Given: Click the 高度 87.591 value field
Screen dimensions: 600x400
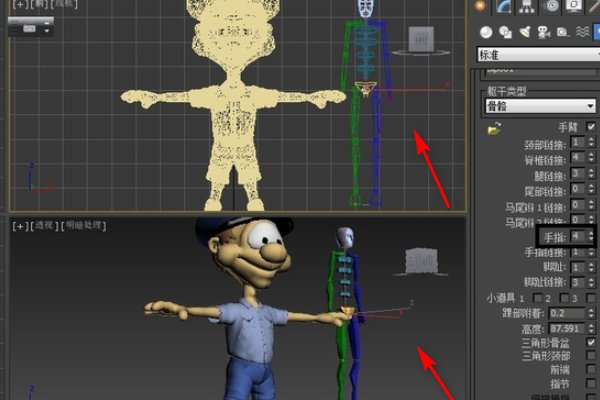Looking at the screenshot, I should click(x=567, y=328).
